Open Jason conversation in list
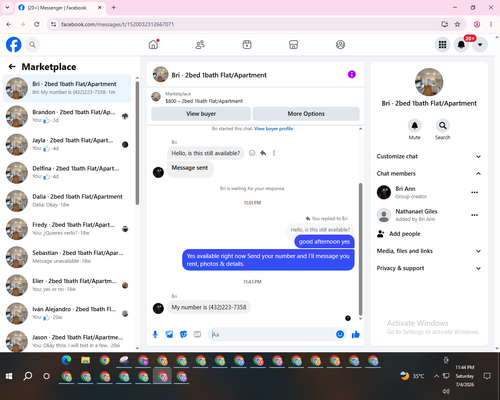Viewport: 500px width, 400px height. click(67, 341)
